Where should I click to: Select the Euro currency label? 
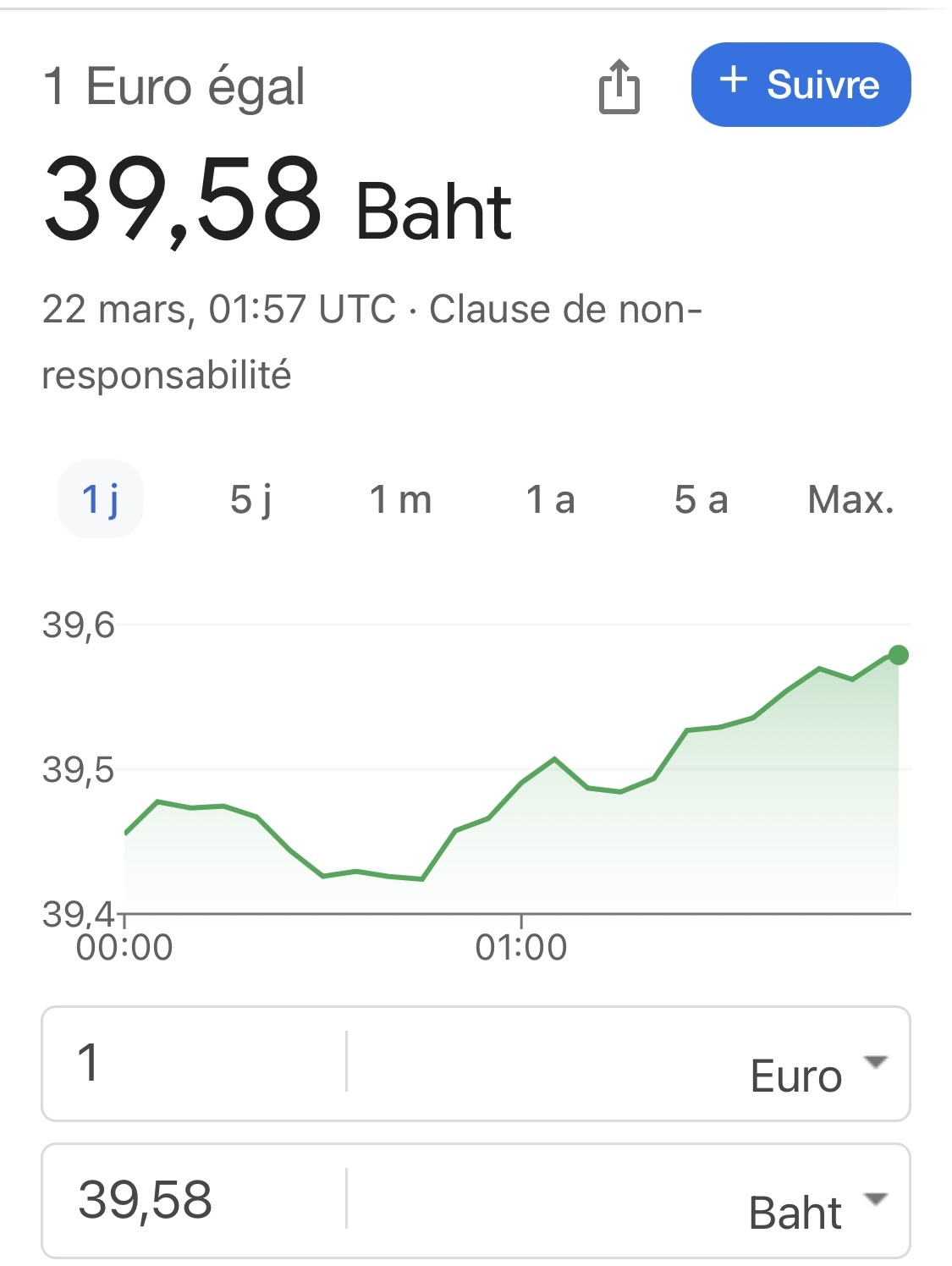795,1076
